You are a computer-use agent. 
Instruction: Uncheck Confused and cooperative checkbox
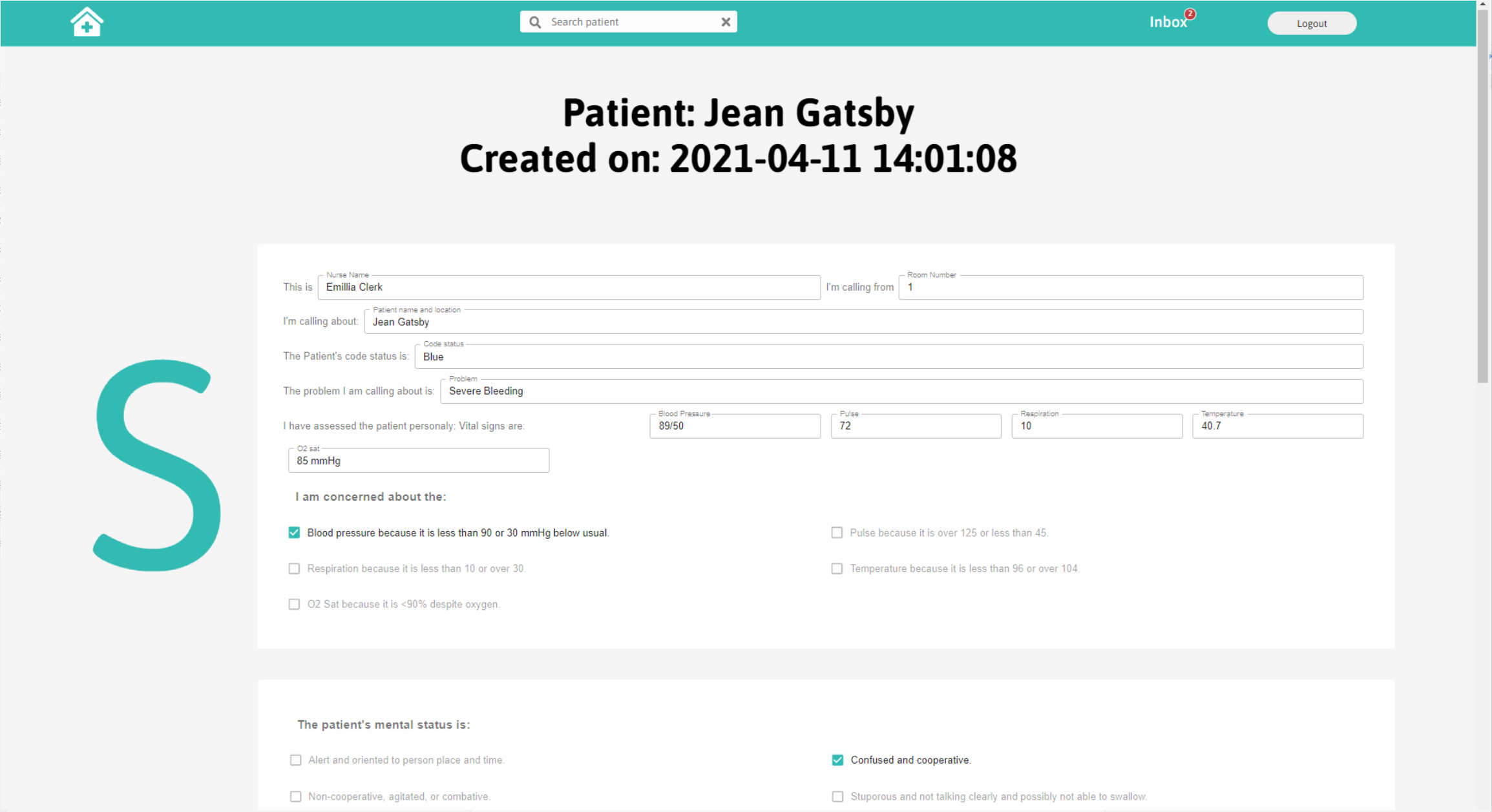pyautogui.click(x=837, y=760)
